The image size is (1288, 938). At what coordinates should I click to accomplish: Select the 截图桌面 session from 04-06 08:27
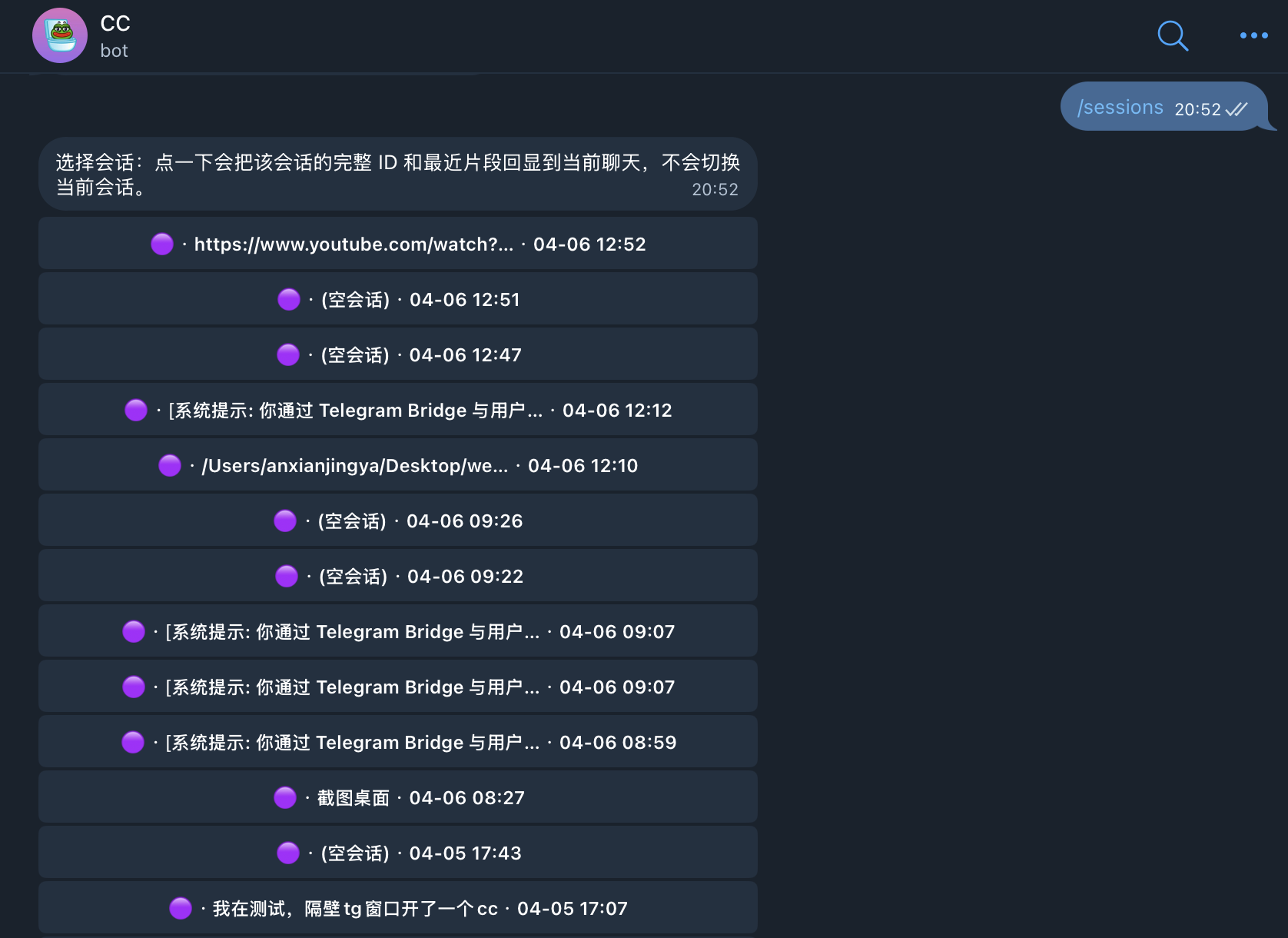click(x=398, y=797)
